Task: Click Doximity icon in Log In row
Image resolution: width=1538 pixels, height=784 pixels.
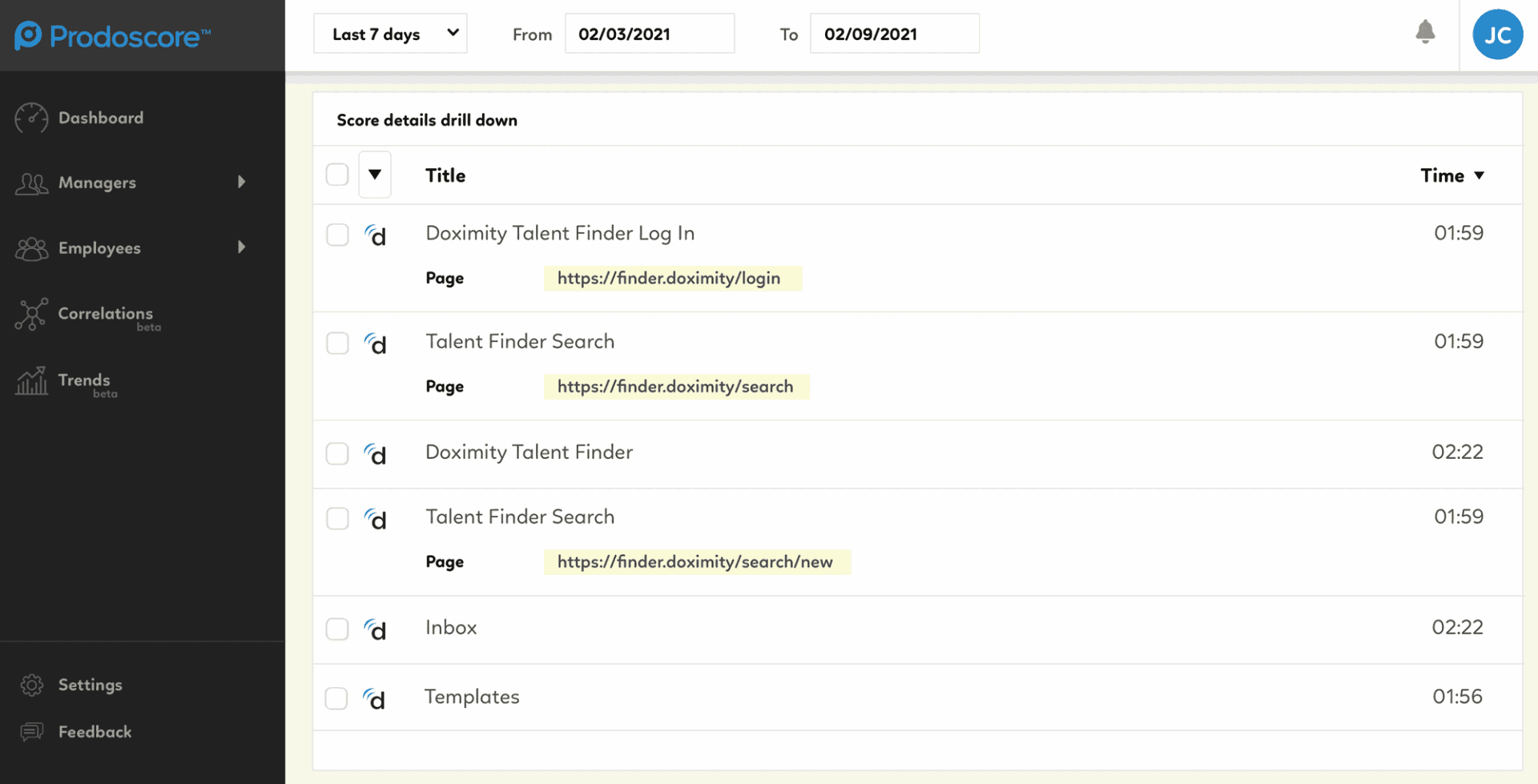Action: [x=375, y=235]
